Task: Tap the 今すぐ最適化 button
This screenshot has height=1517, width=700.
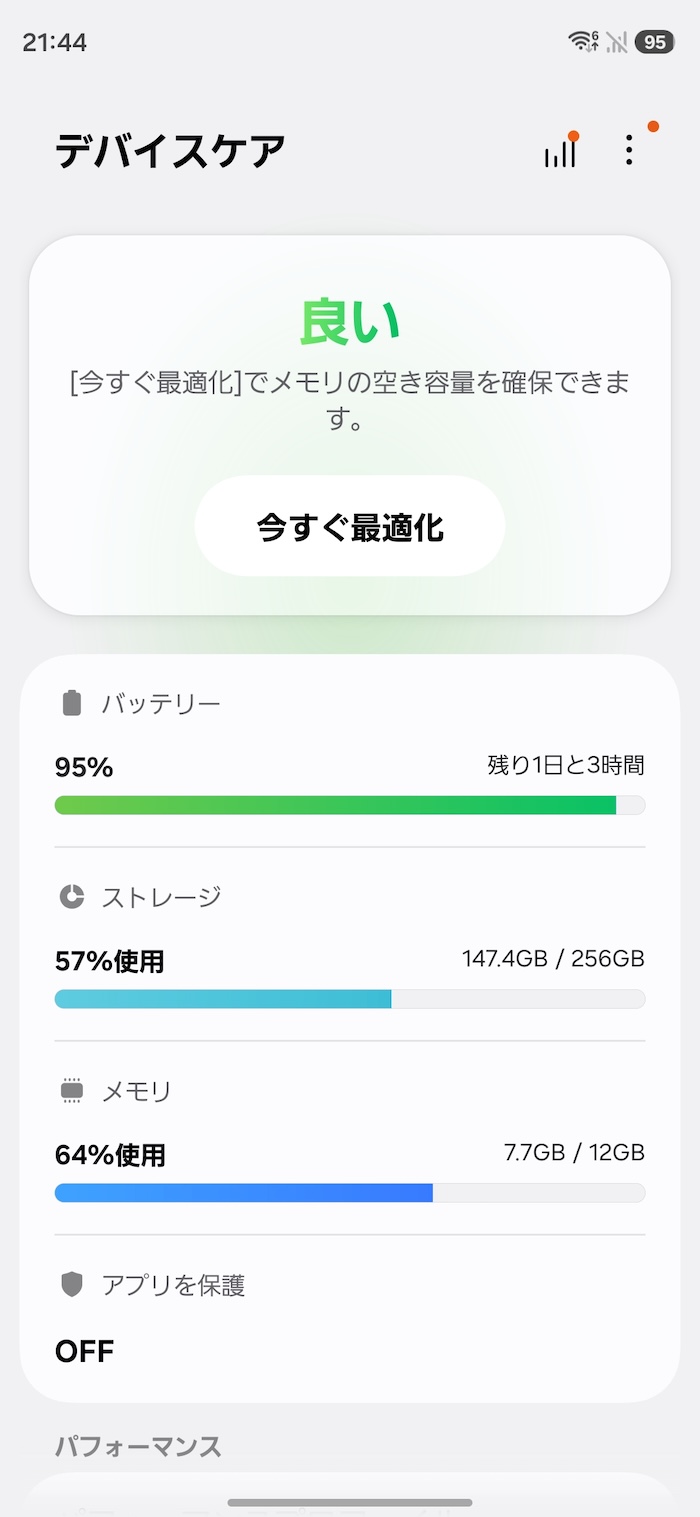Action: coord(348,526)
